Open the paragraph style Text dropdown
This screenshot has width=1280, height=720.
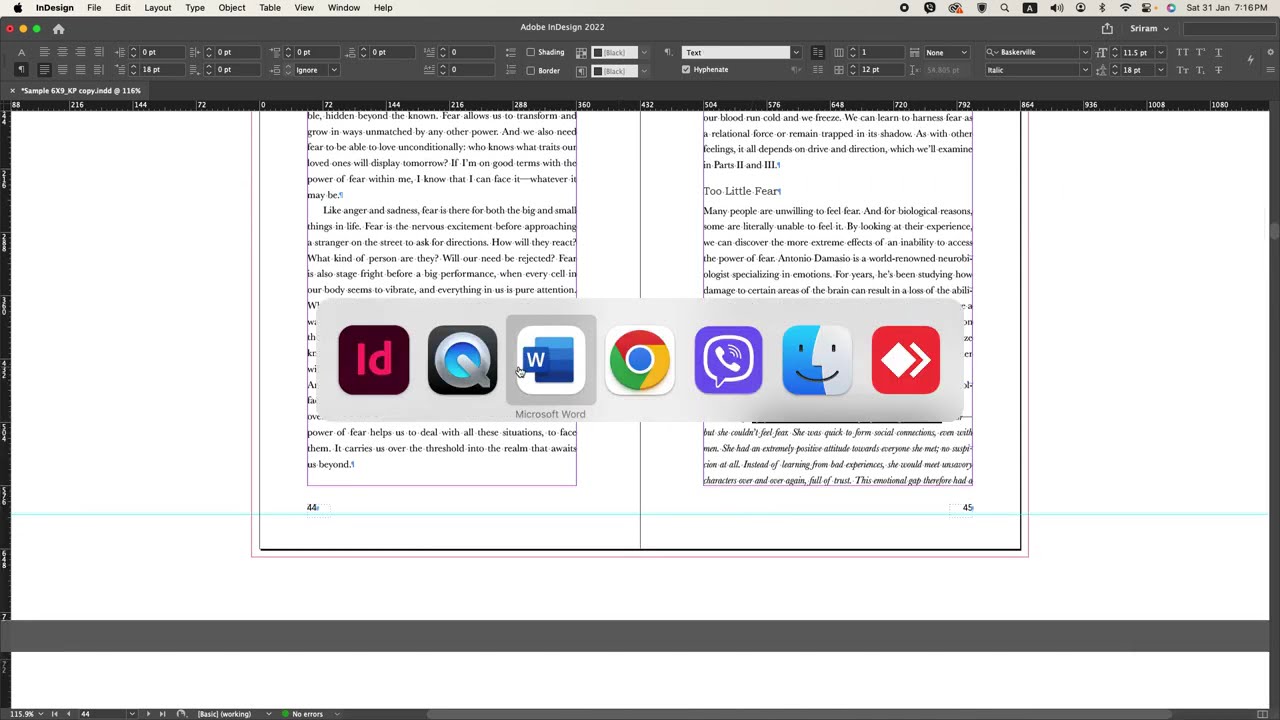pos(796,52)
